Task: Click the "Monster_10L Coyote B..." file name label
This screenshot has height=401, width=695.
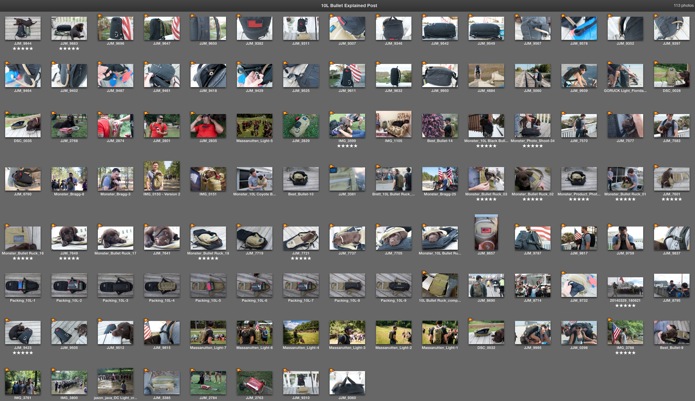Action: point(254,194)
